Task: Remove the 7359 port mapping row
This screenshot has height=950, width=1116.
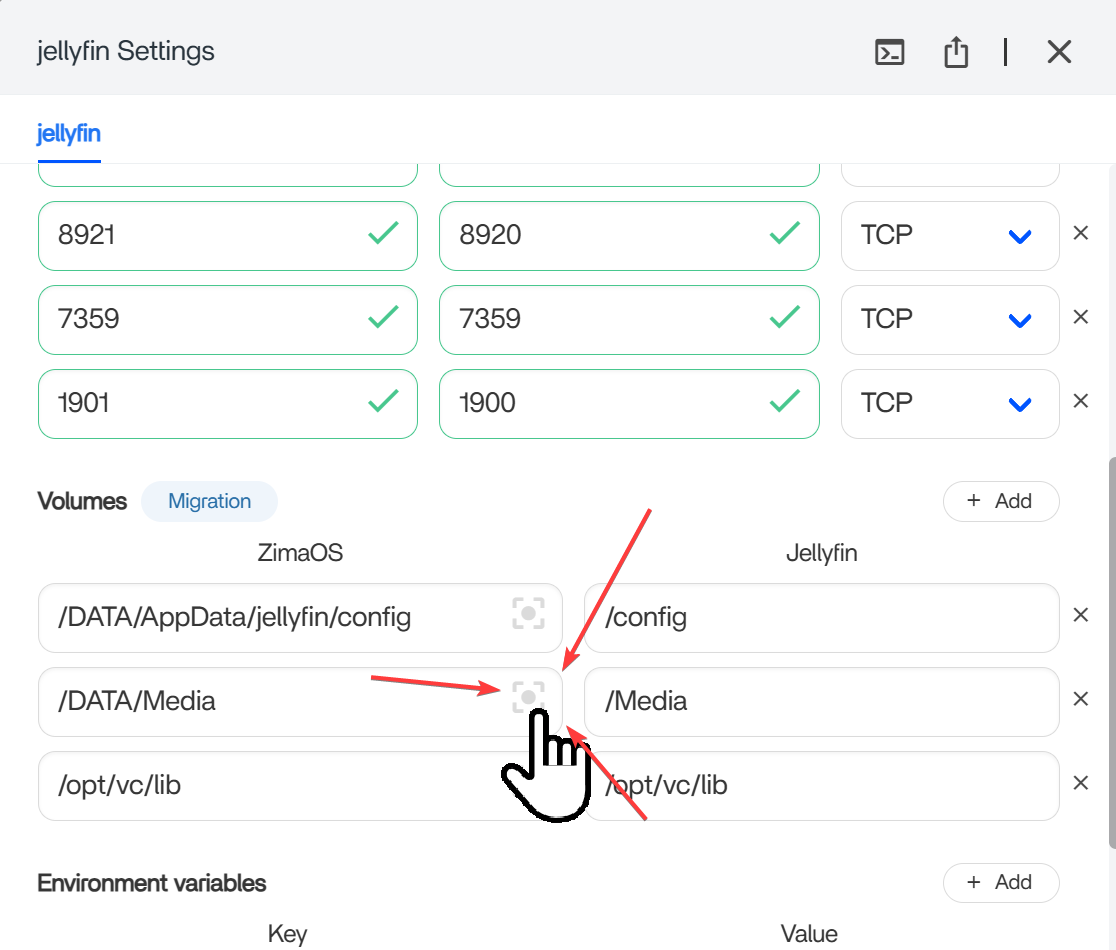Action: [x=1080, y=317]
